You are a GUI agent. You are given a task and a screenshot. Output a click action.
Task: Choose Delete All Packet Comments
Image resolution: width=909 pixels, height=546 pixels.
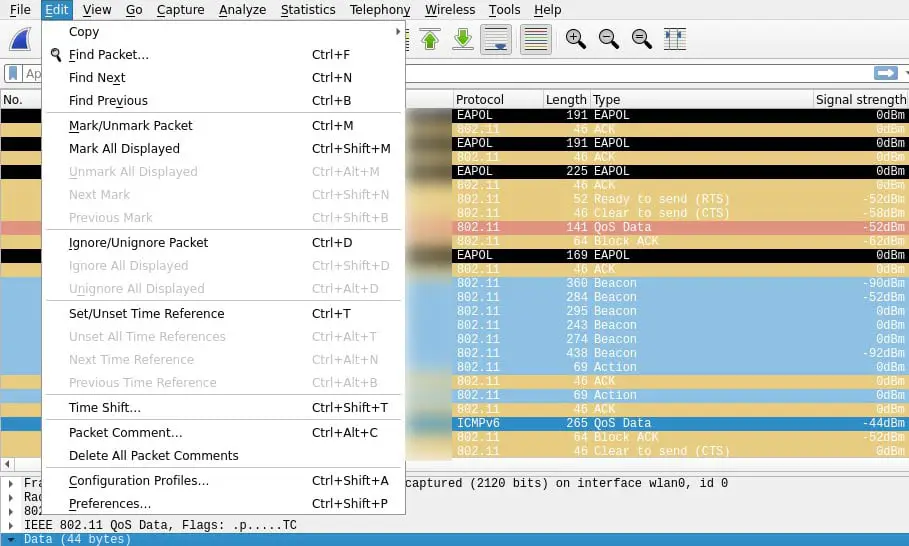point(224,456)
